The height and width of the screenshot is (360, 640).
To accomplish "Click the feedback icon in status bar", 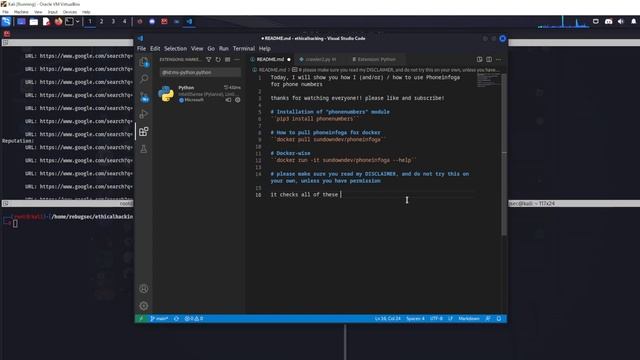I will point(488,319).
